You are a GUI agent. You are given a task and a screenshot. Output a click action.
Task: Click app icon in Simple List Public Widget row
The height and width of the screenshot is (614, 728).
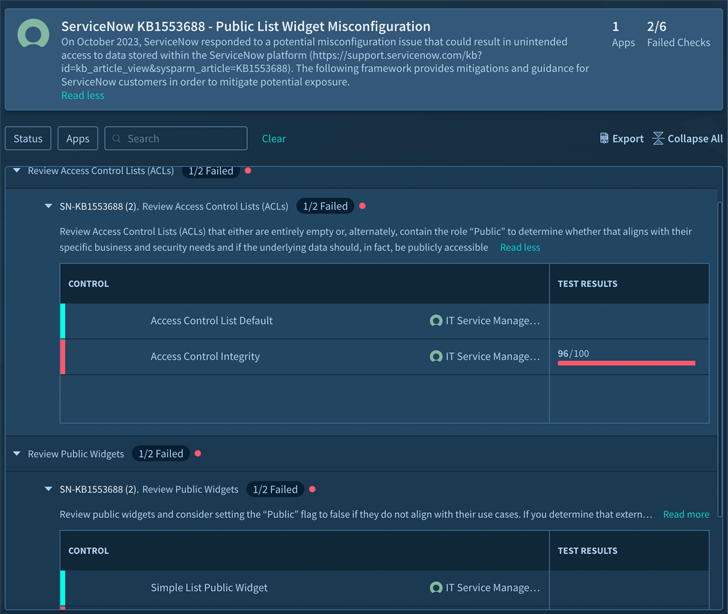436,588
